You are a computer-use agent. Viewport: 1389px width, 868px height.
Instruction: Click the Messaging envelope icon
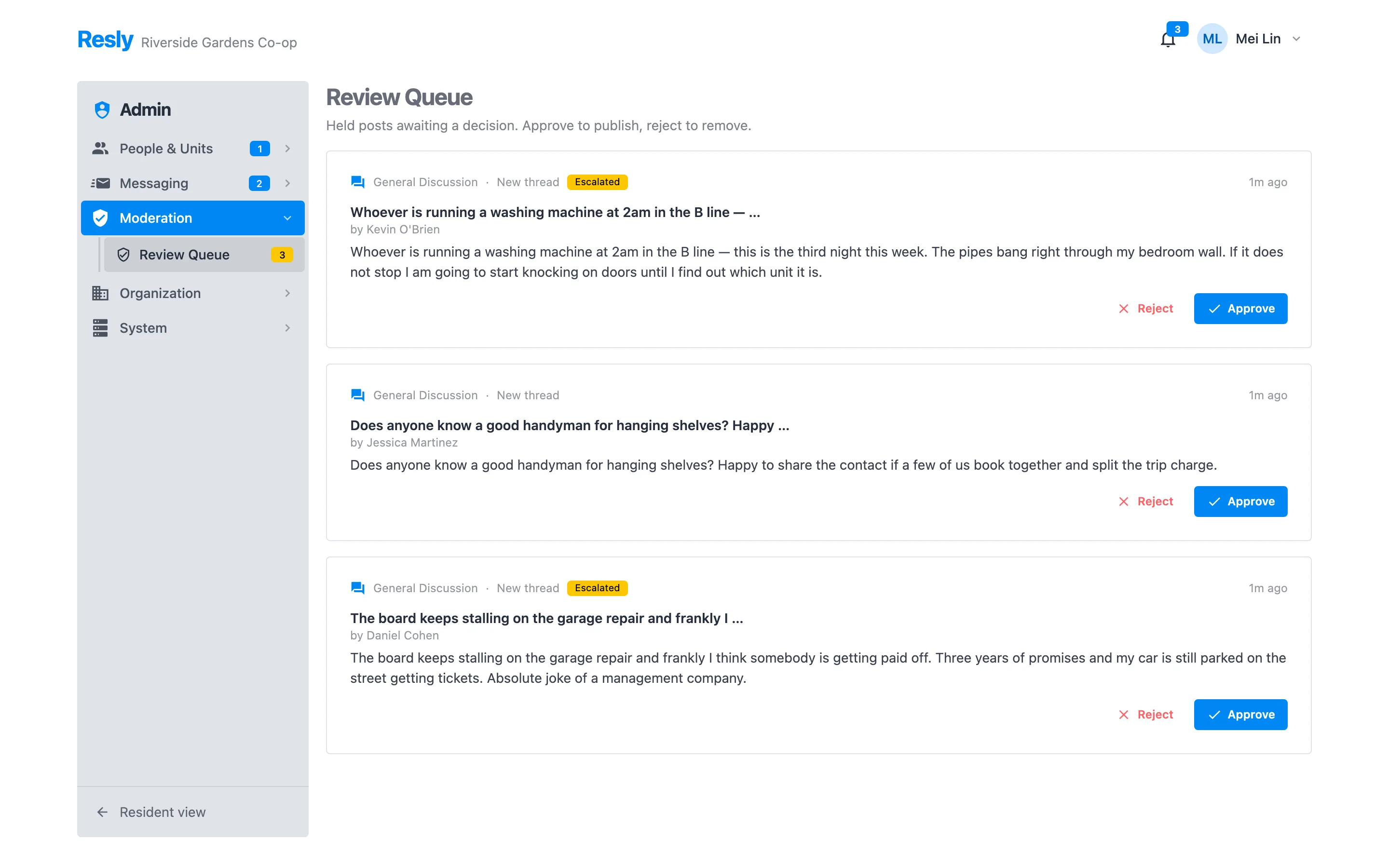point(100,183)
